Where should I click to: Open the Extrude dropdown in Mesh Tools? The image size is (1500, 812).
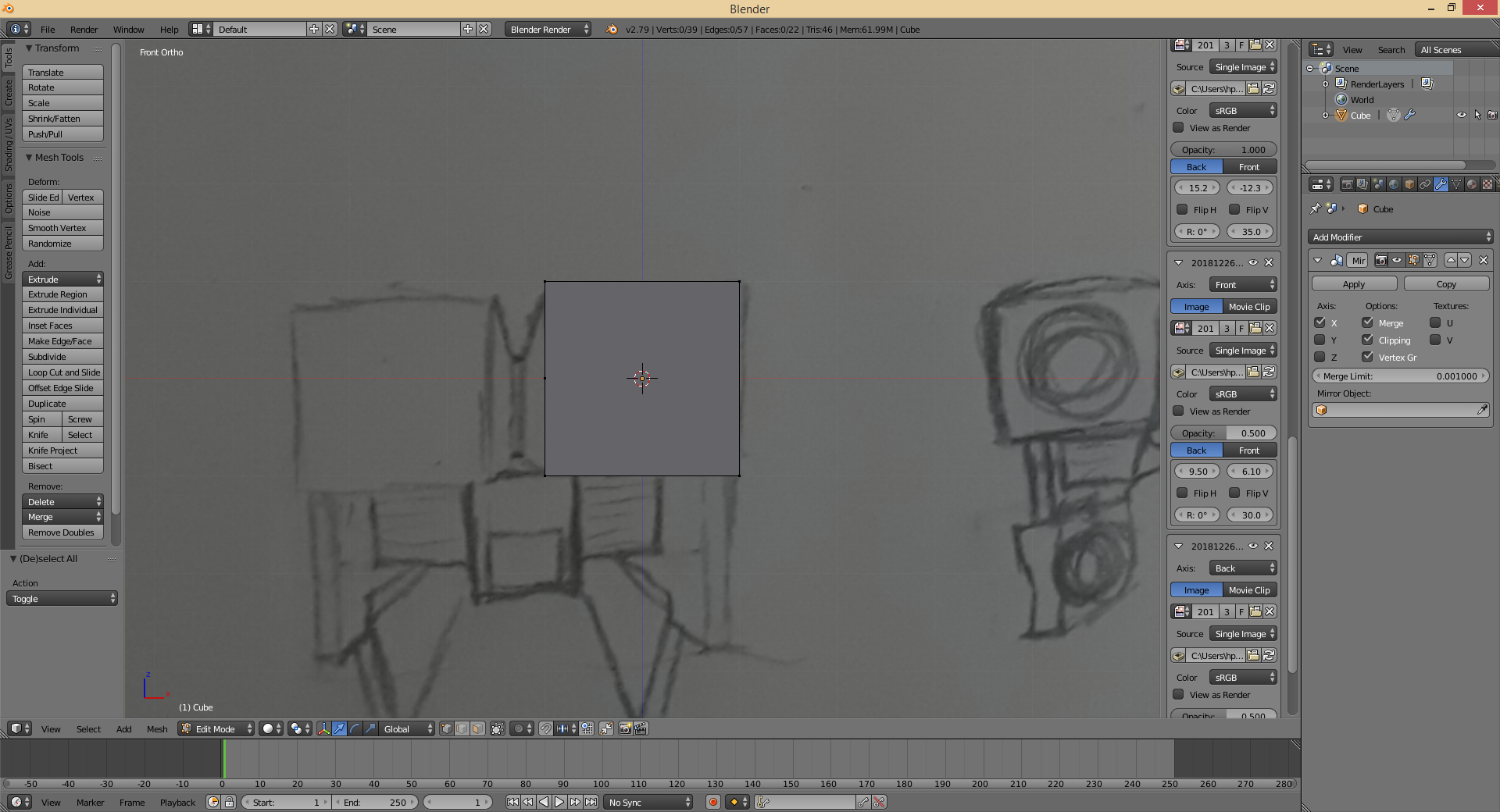pos(62,279)
